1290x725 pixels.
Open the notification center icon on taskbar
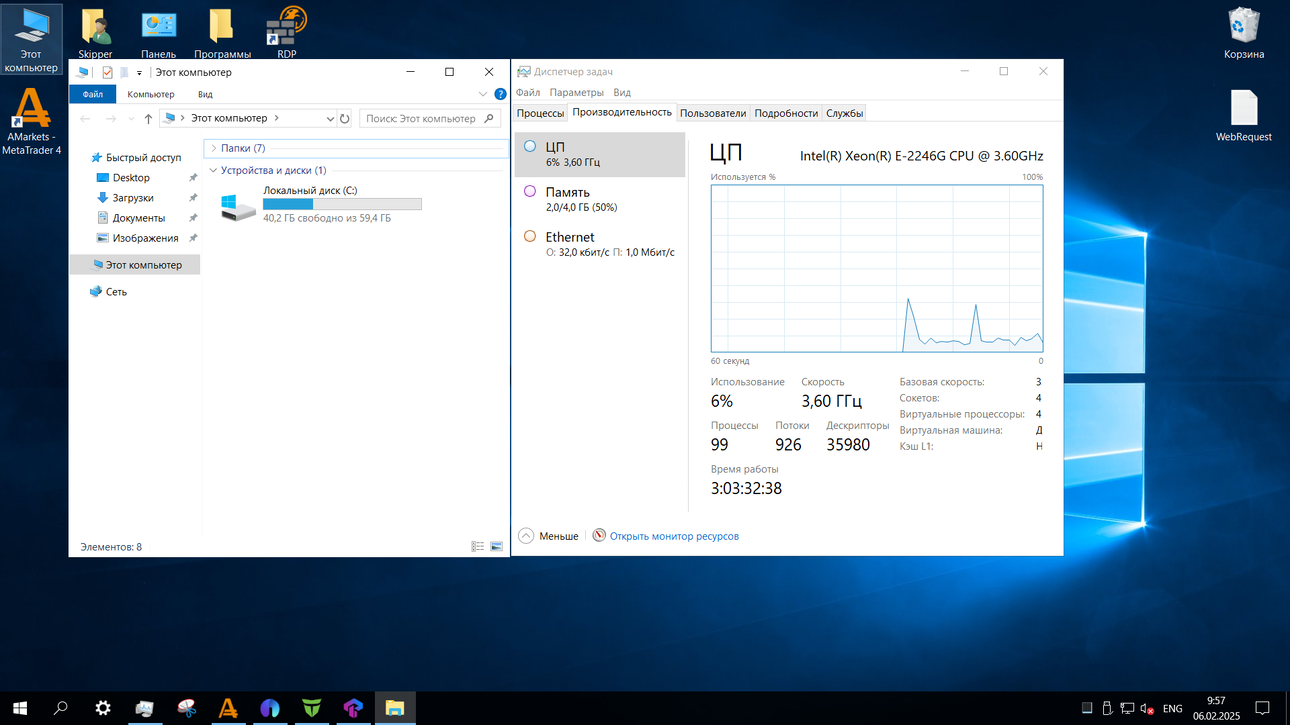click(x=1262, y=708)
